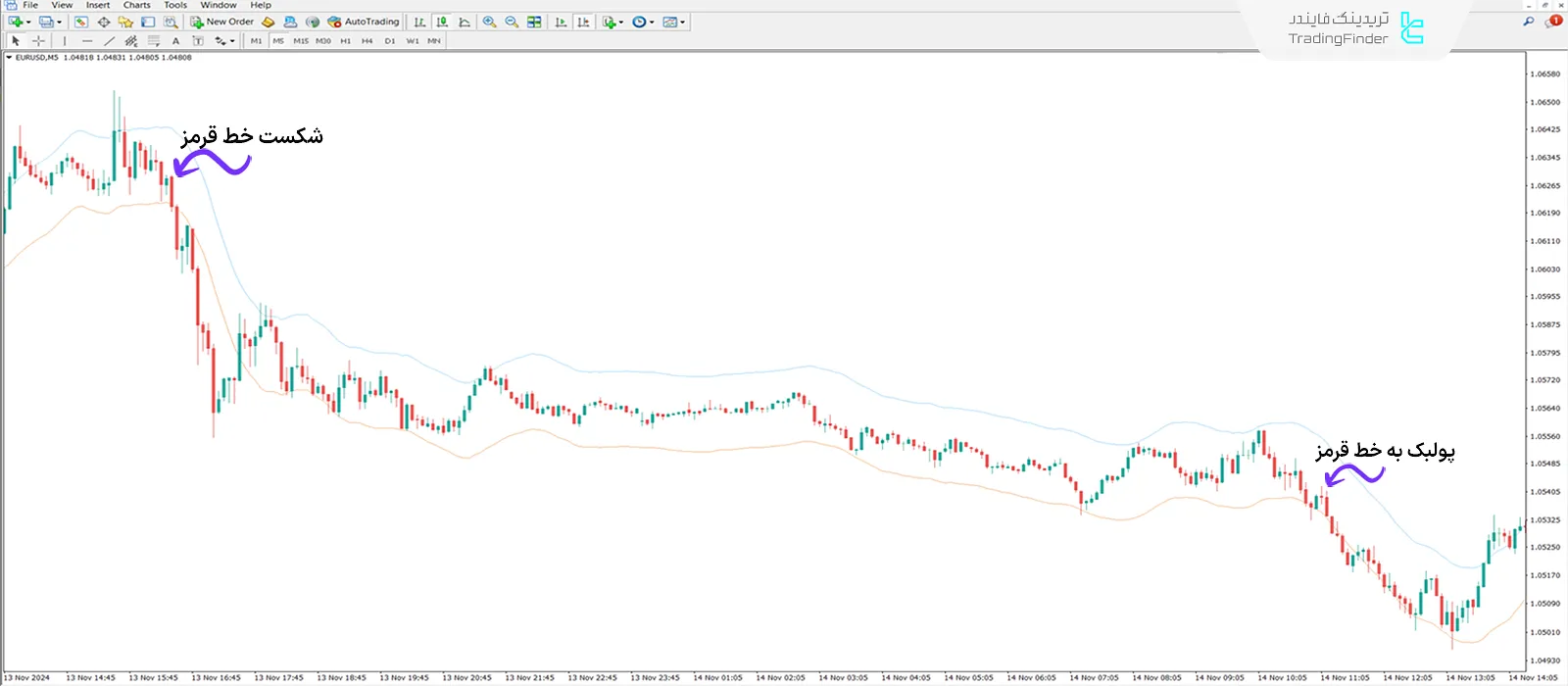The width and height of the screenshot is (1568, 686).
Task: Click the 1.06500 price scale label
Action: point(1545,102)
